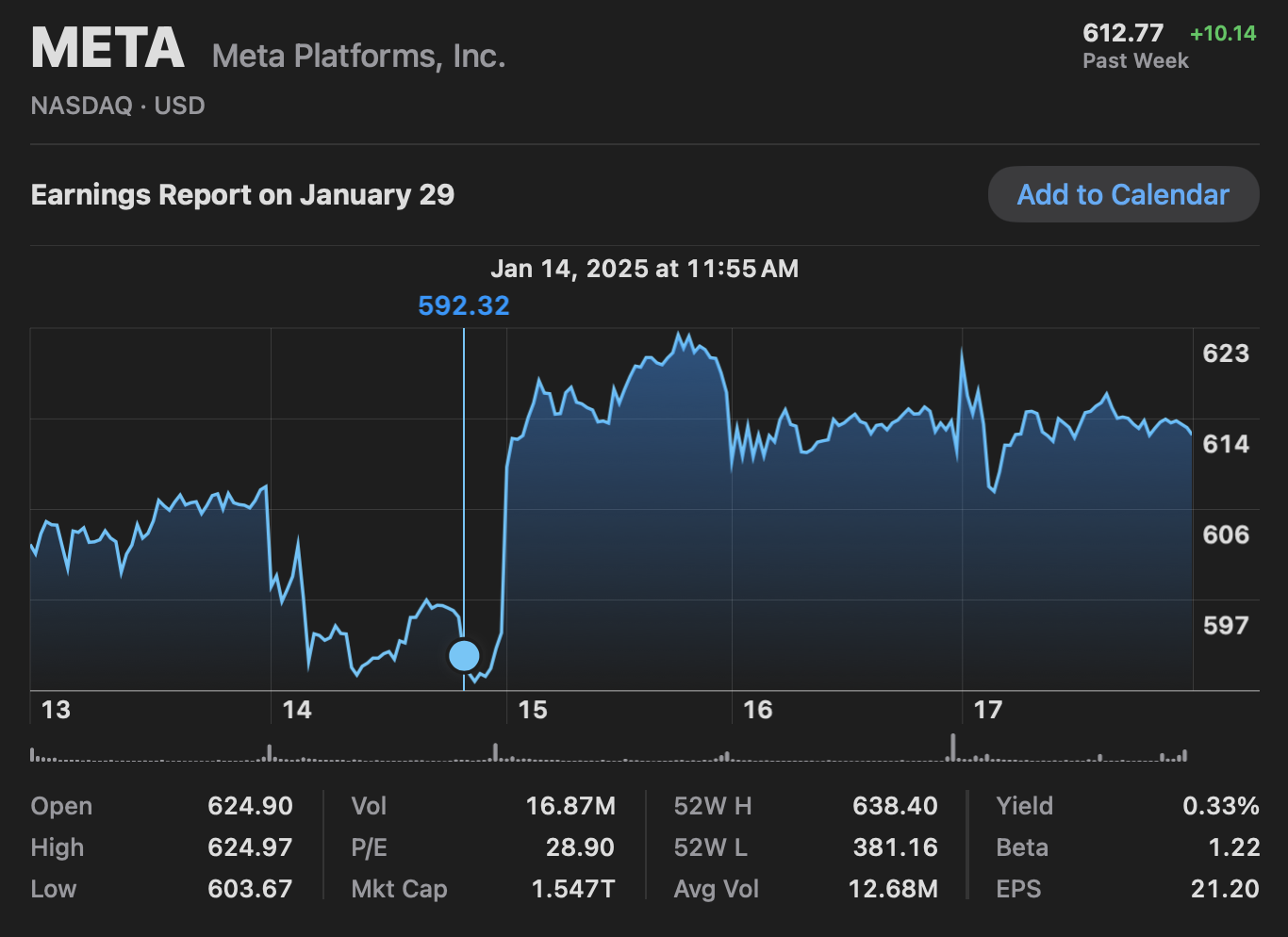Click the Vol value 16.87M
The height and width of the screenshot is (937, 1288).
tap(570, 806)
